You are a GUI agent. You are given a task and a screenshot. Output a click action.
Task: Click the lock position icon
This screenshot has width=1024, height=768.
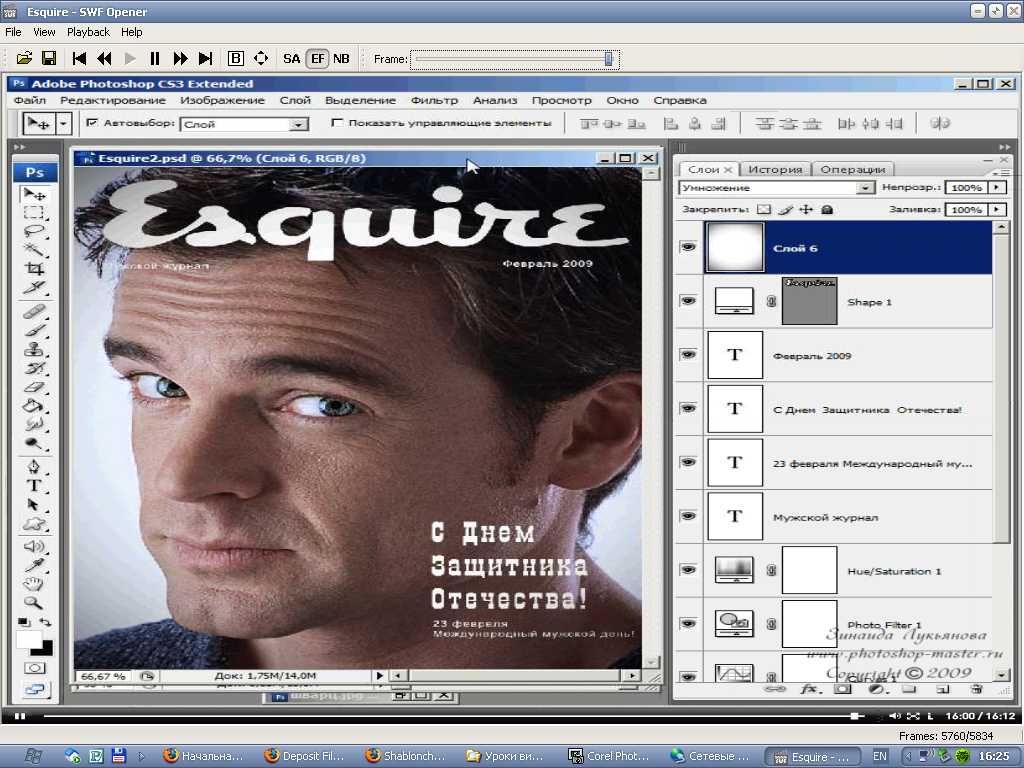pyautogui.click(x=807, y=210)
